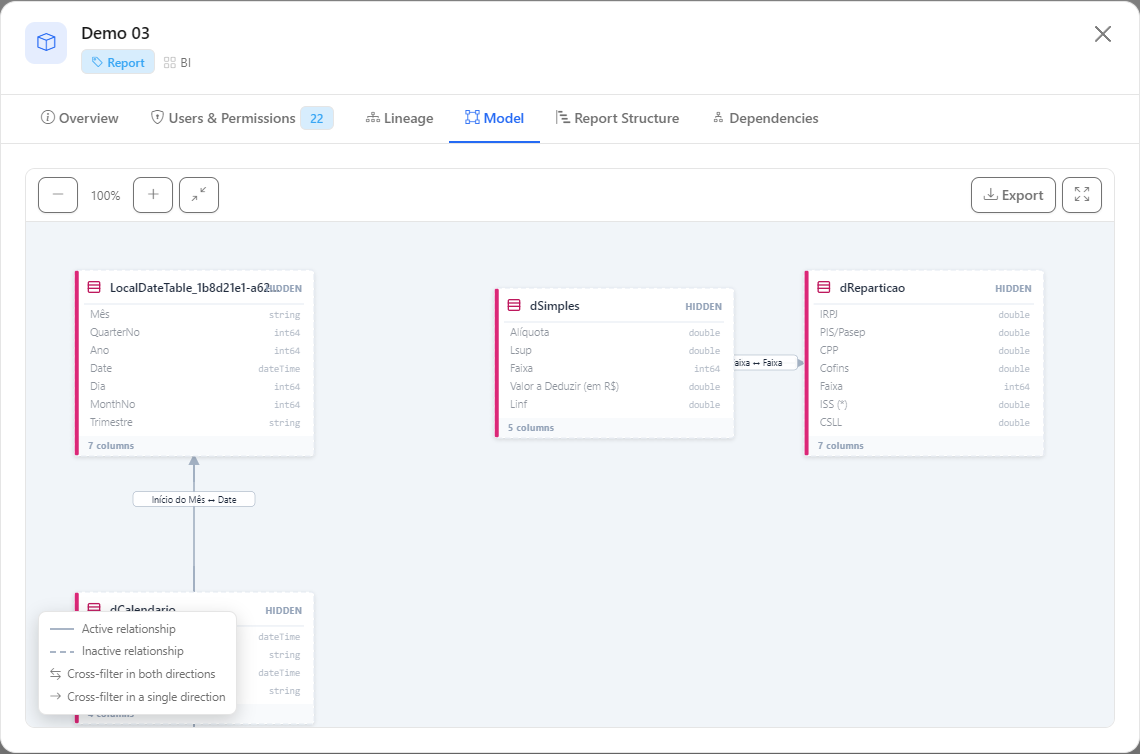Click the 22 users count badge
The width and height of the screenshot is (1140, 754).
click(x=317, y=118)
